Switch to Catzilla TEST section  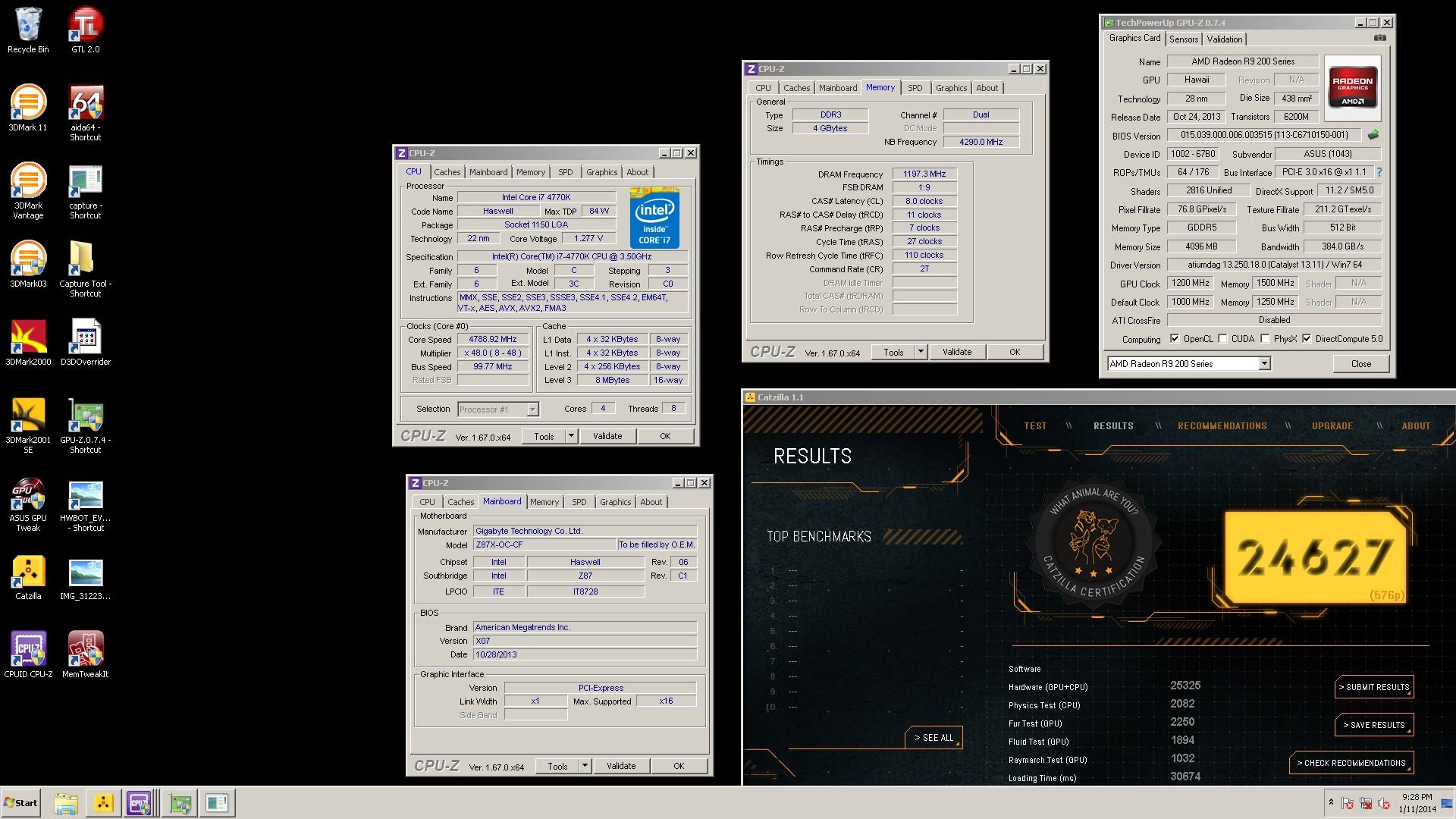click(x=1035, y=426)
